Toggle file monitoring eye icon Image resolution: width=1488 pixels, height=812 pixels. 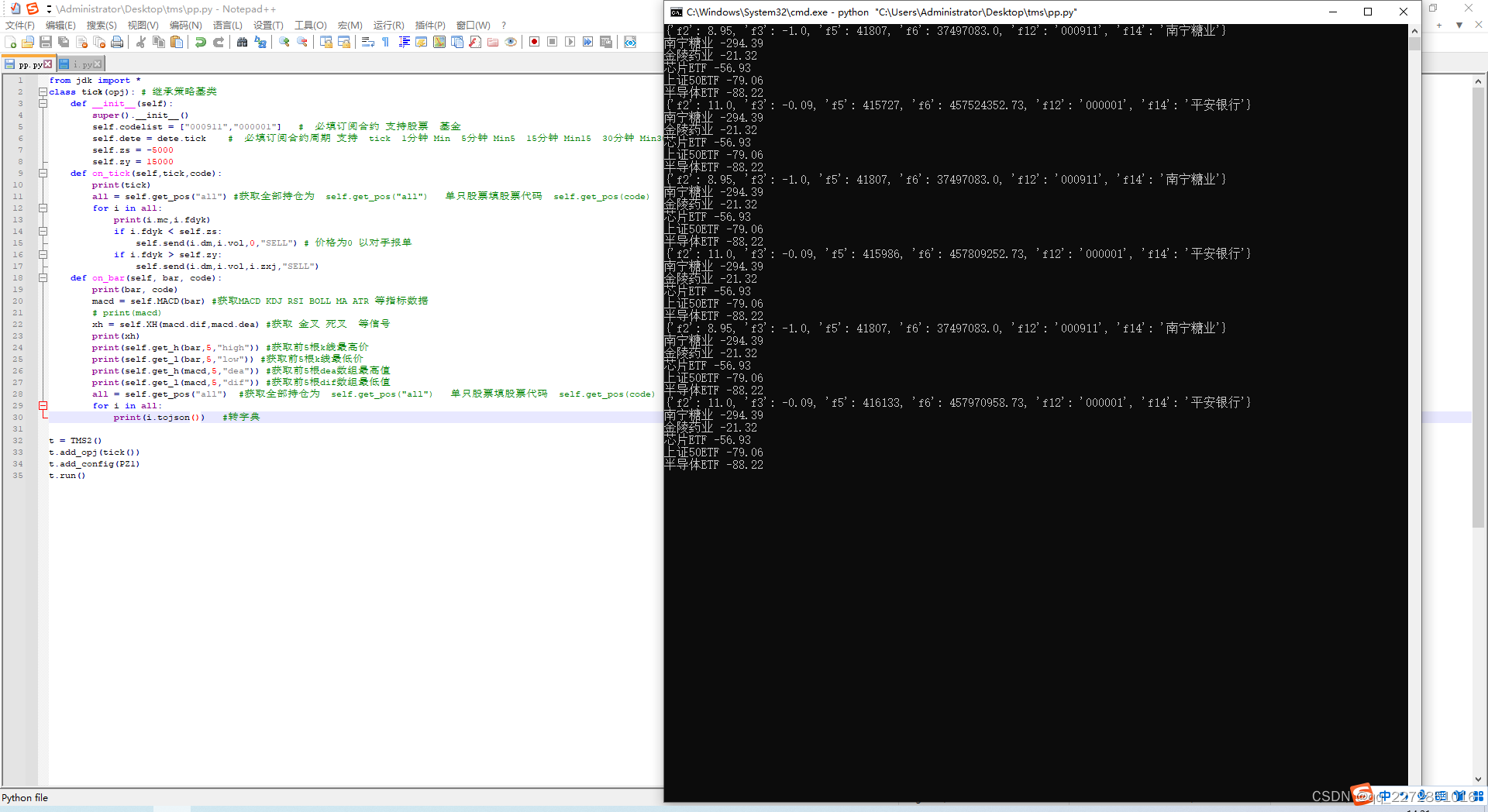(x=511, y=42)
